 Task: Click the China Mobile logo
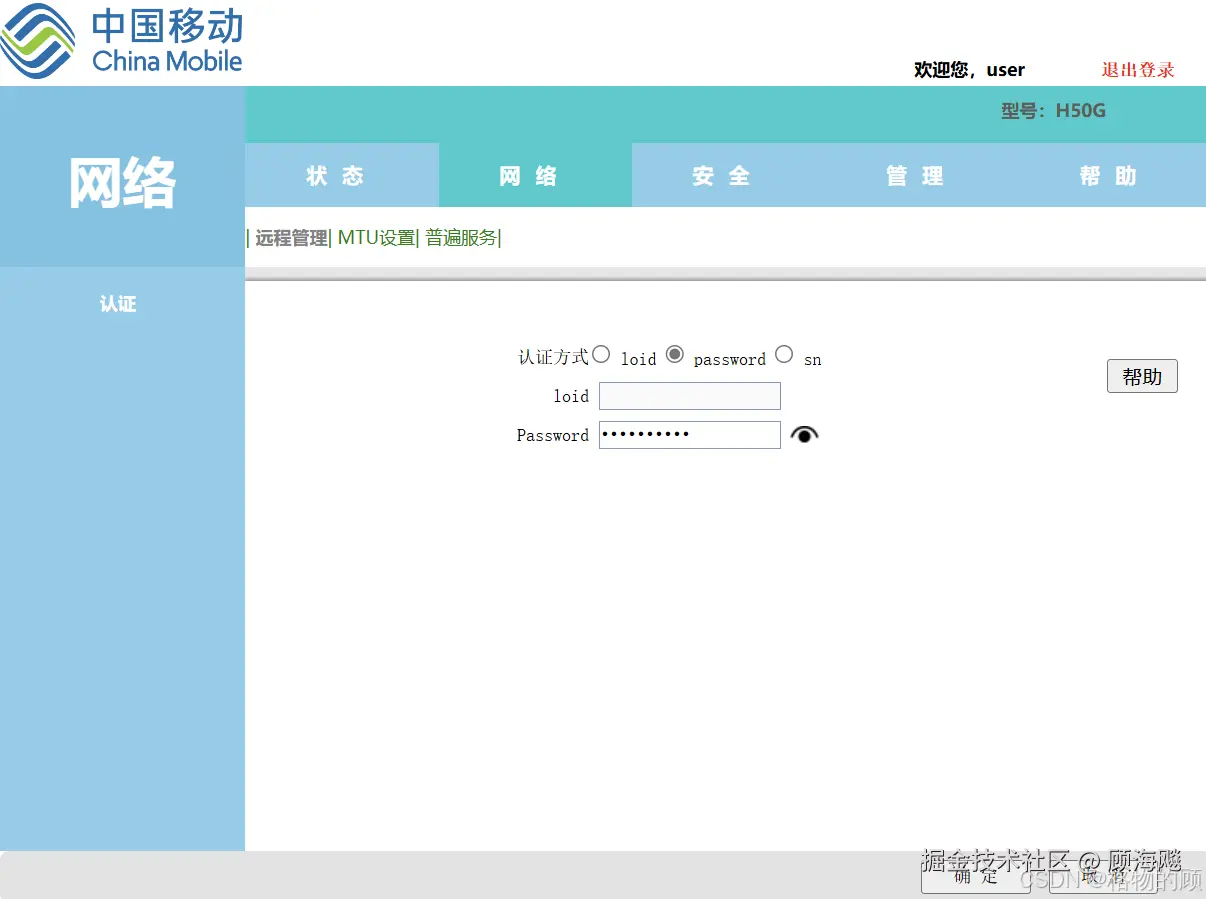coord(120,40)
